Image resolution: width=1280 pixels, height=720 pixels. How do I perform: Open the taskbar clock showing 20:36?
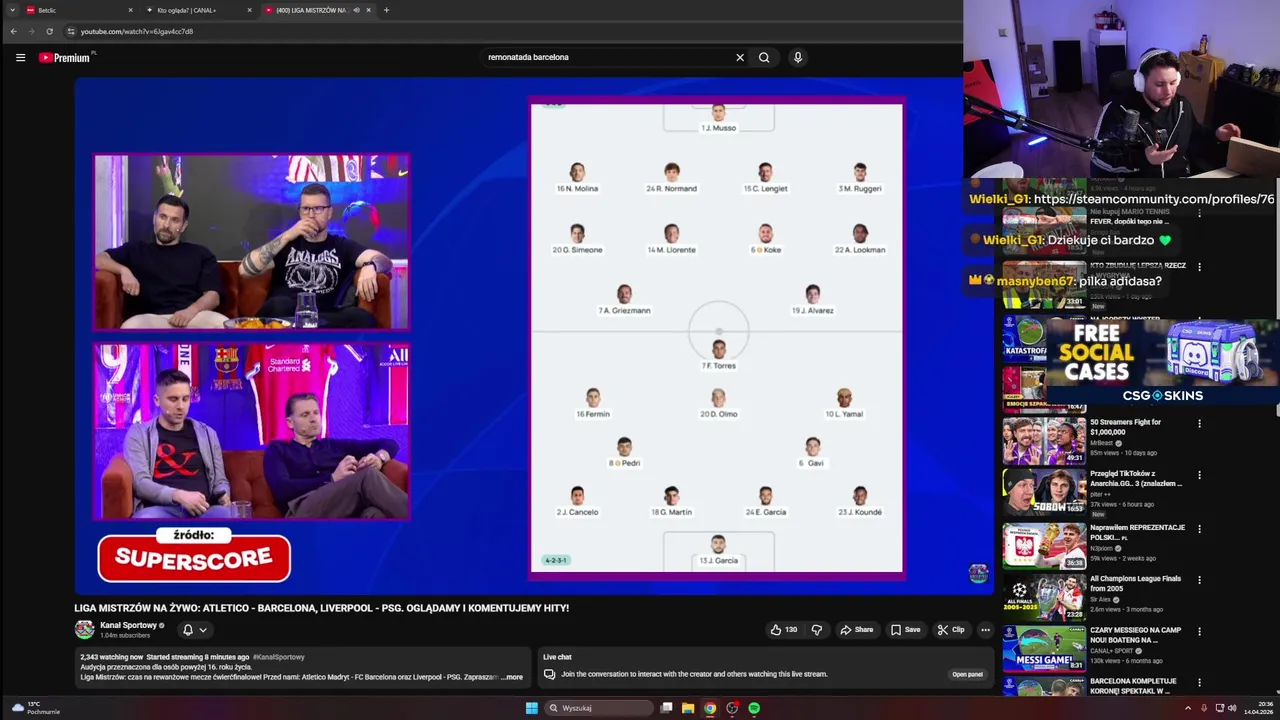tap(1258, 708)
